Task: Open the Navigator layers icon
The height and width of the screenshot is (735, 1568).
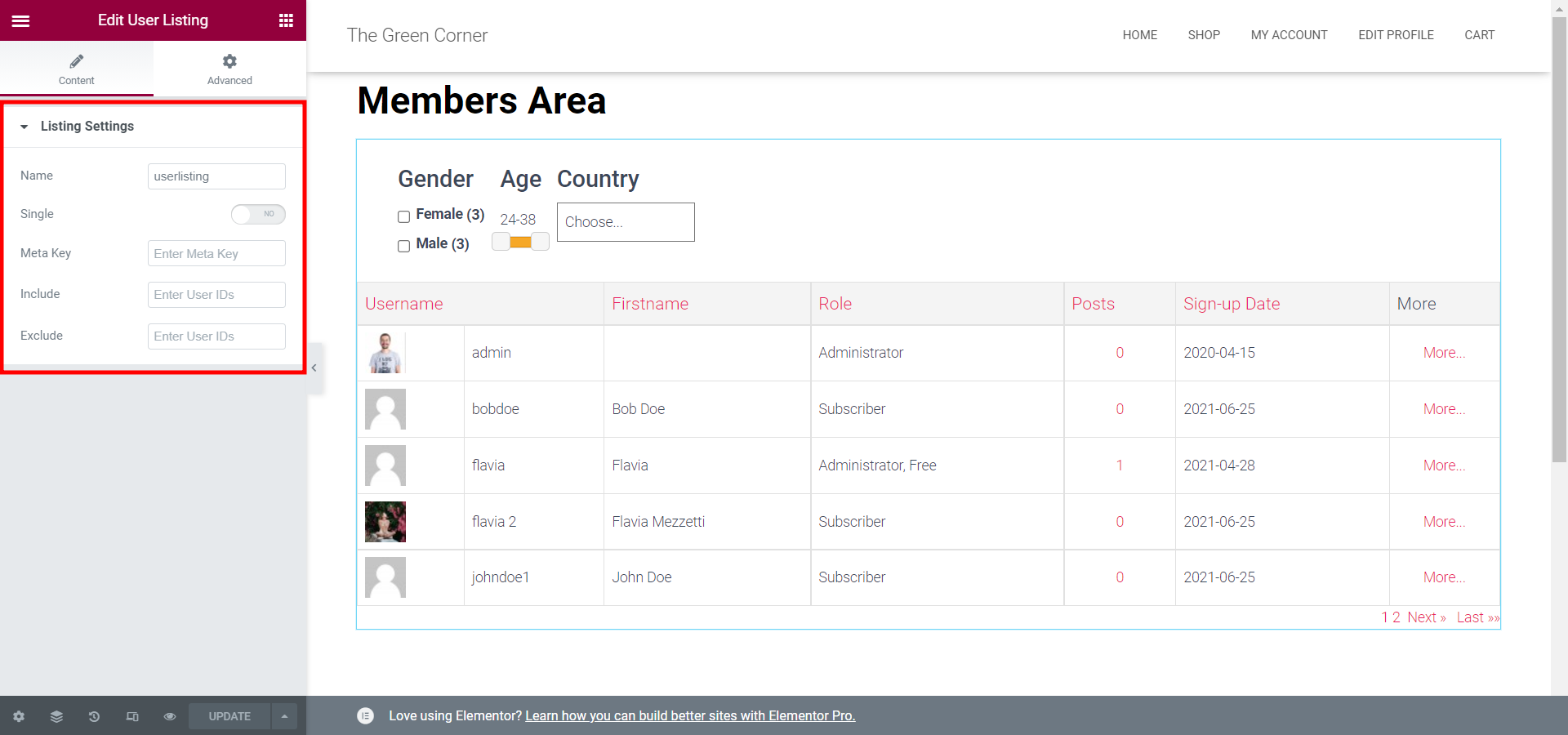Action: tap(56, 716)
